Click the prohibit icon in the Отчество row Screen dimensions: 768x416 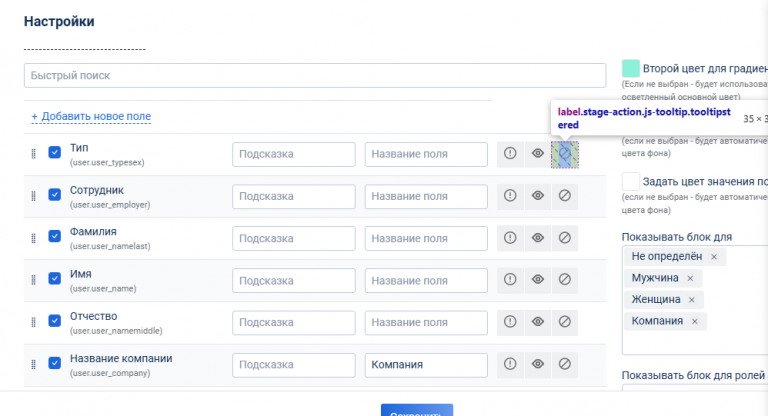tap(565, 321)
